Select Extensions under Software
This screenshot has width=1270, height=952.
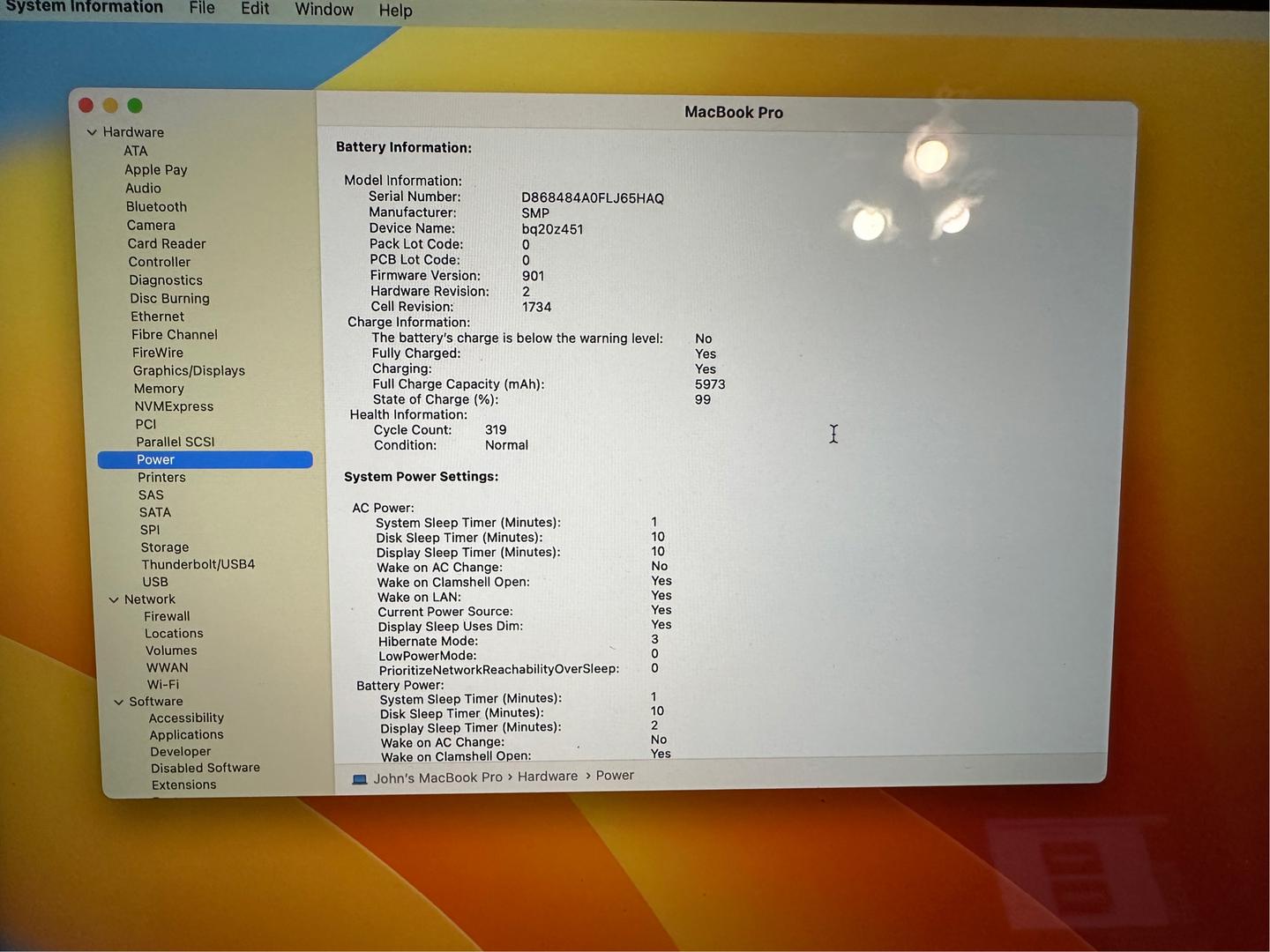tap(183, 785)
